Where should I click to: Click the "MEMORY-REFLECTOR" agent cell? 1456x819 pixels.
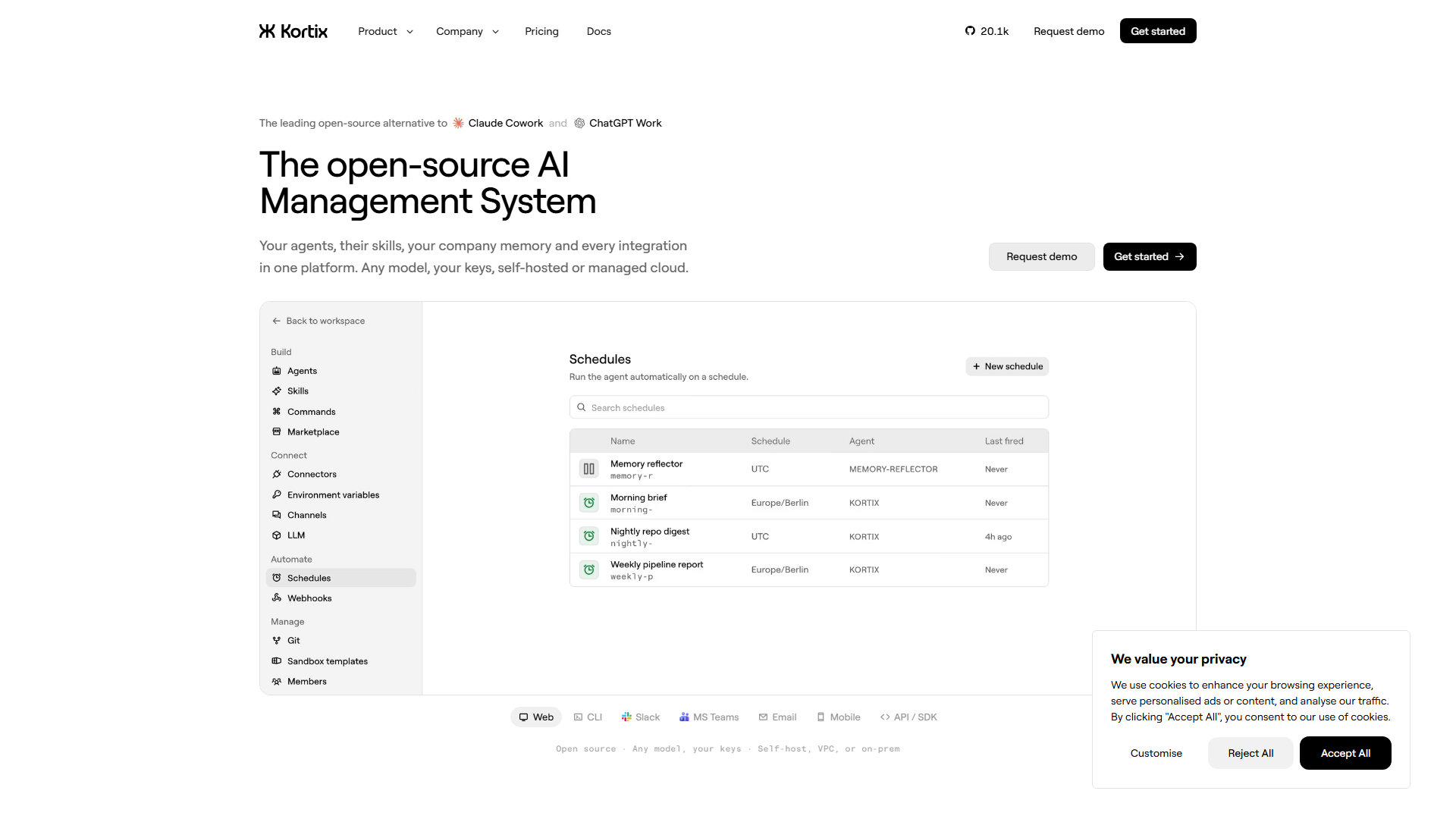[893, 469]
